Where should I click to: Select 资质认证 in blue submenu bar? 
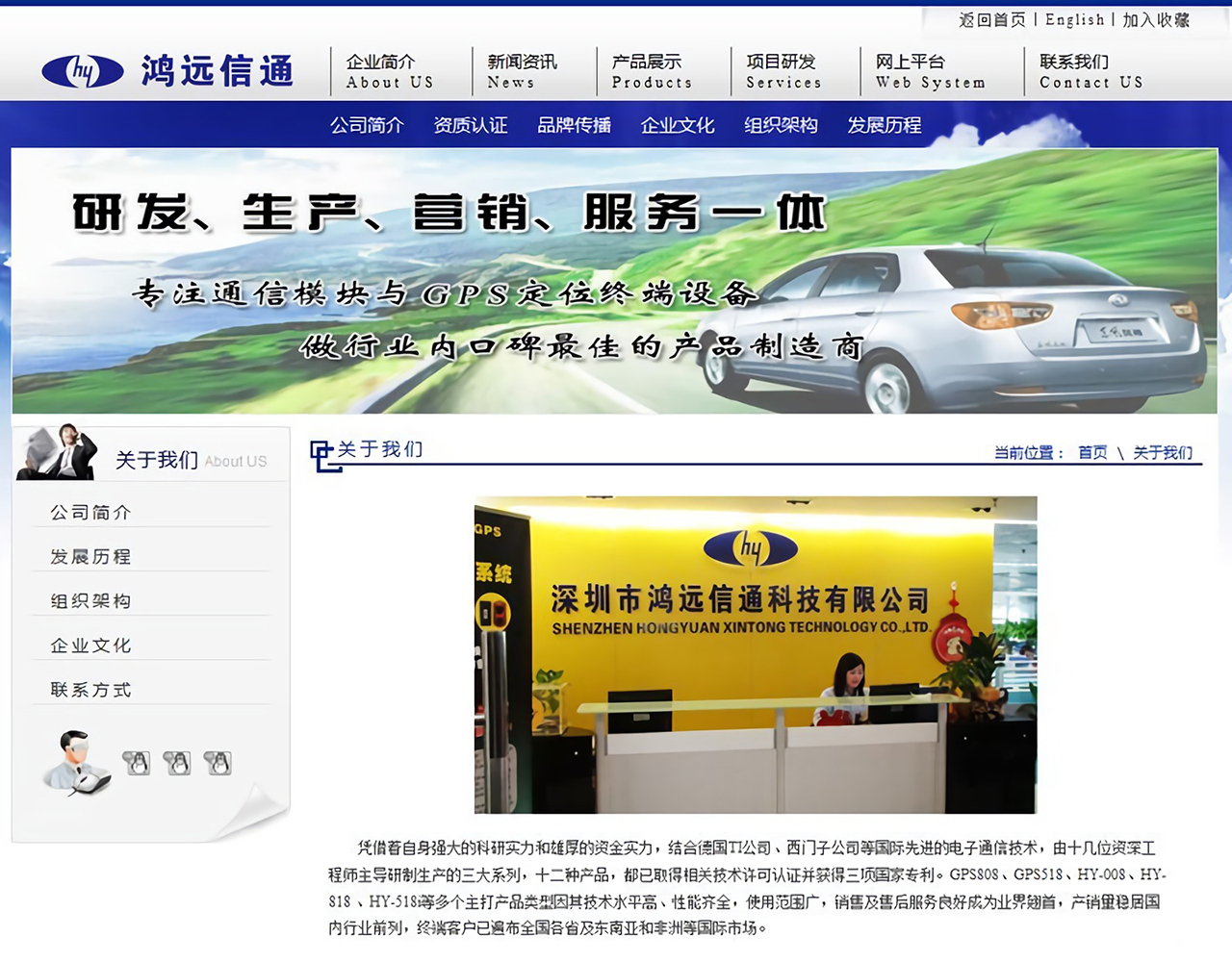point(471,125)
